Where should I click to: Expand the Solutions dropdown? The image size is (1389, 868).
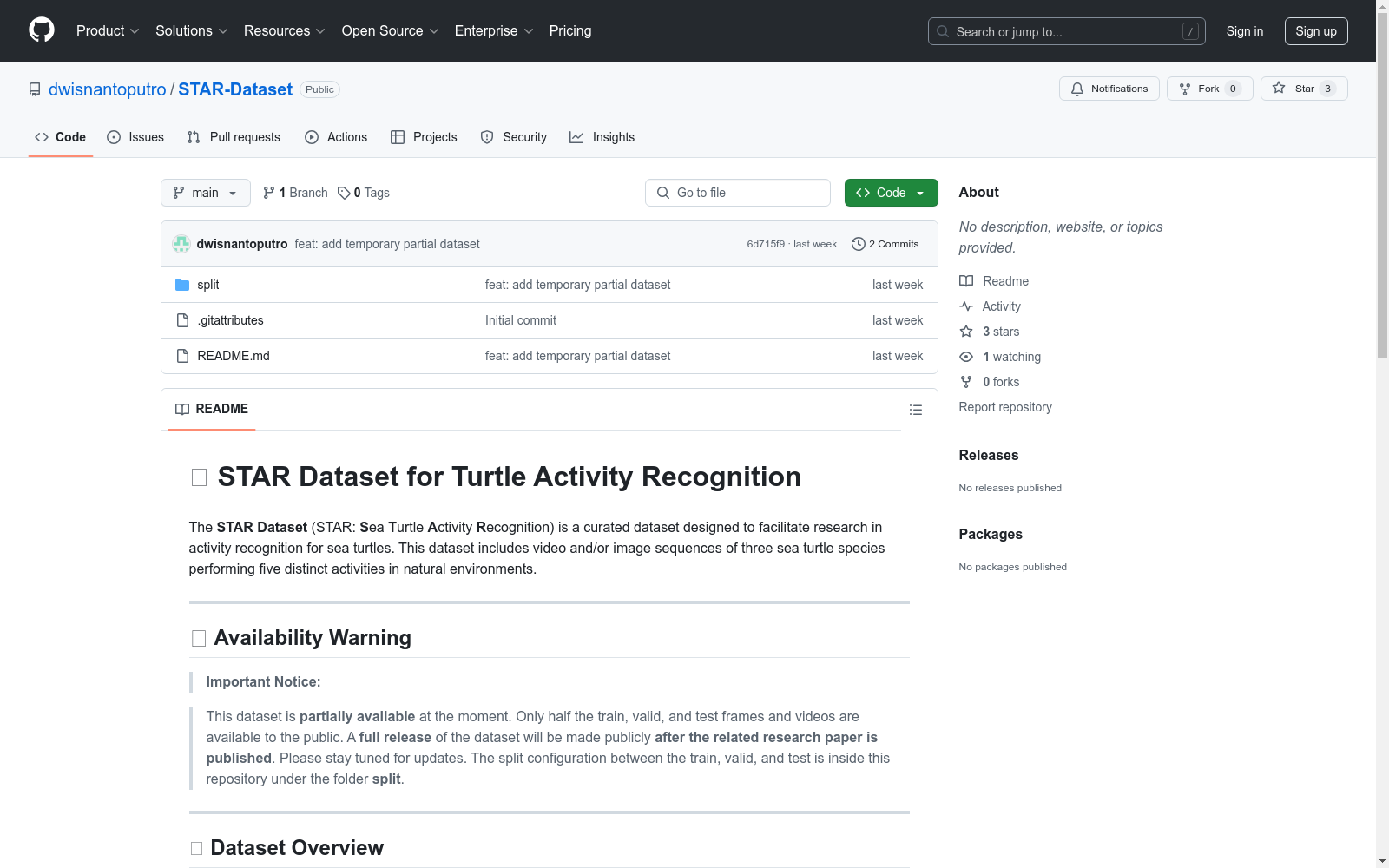tap(192, 31)
